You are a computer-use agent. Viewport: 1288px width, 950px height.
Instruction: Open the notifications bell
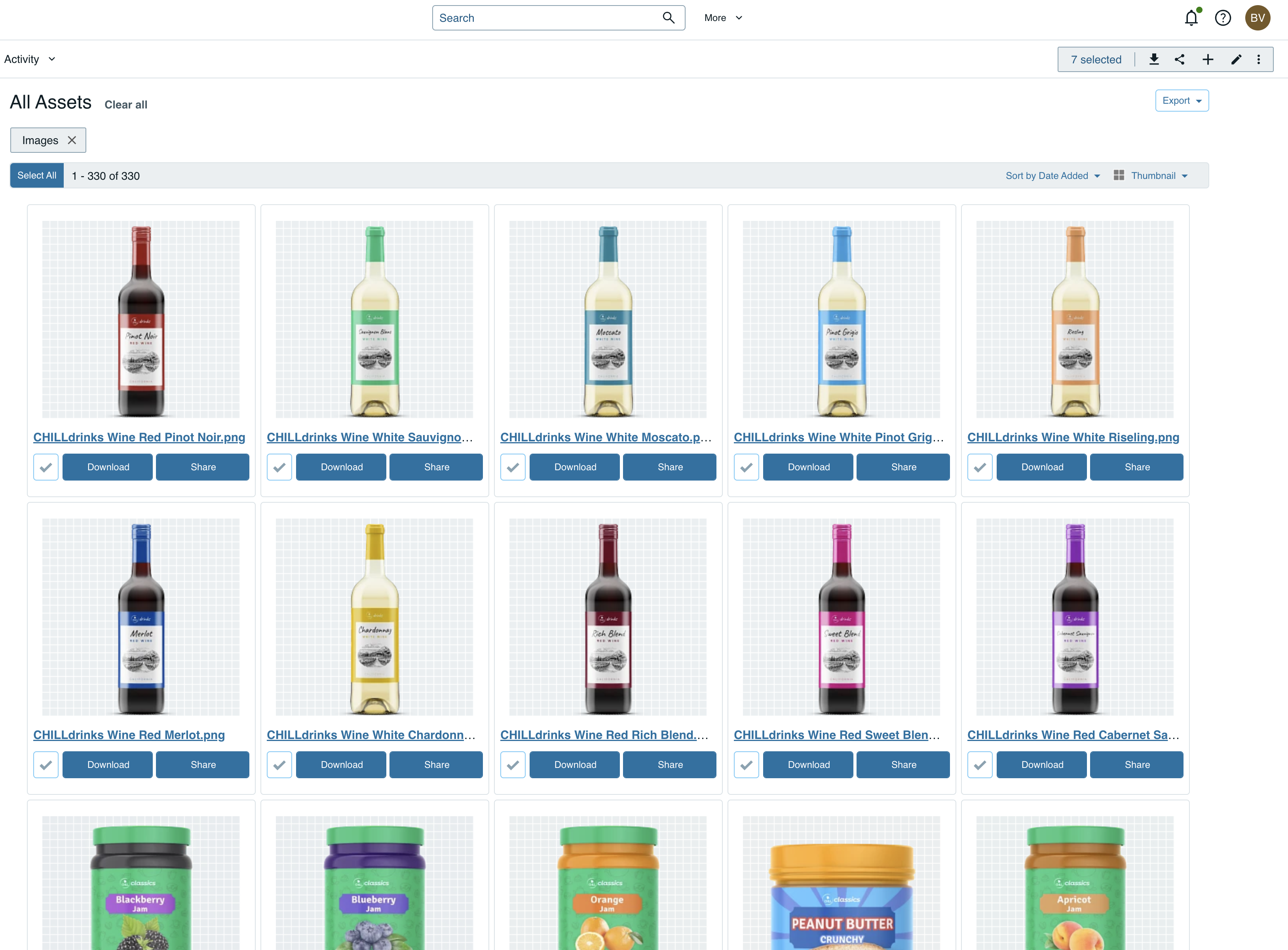click(x=1191, y=18)
